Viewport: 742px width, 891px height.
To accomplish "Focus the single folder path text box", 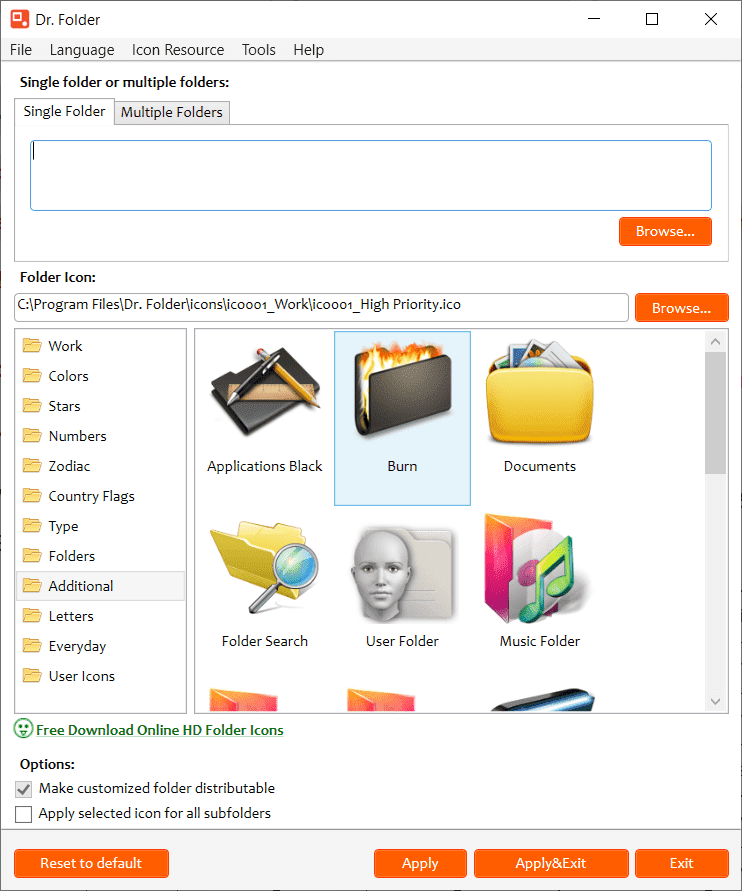I will point(370,176).
